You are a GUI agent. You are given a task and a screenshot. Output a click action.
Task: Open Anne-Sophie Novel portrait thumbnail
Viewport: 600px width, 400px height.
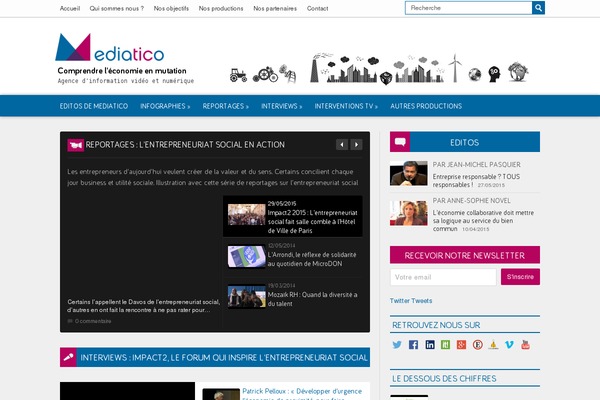409,213
